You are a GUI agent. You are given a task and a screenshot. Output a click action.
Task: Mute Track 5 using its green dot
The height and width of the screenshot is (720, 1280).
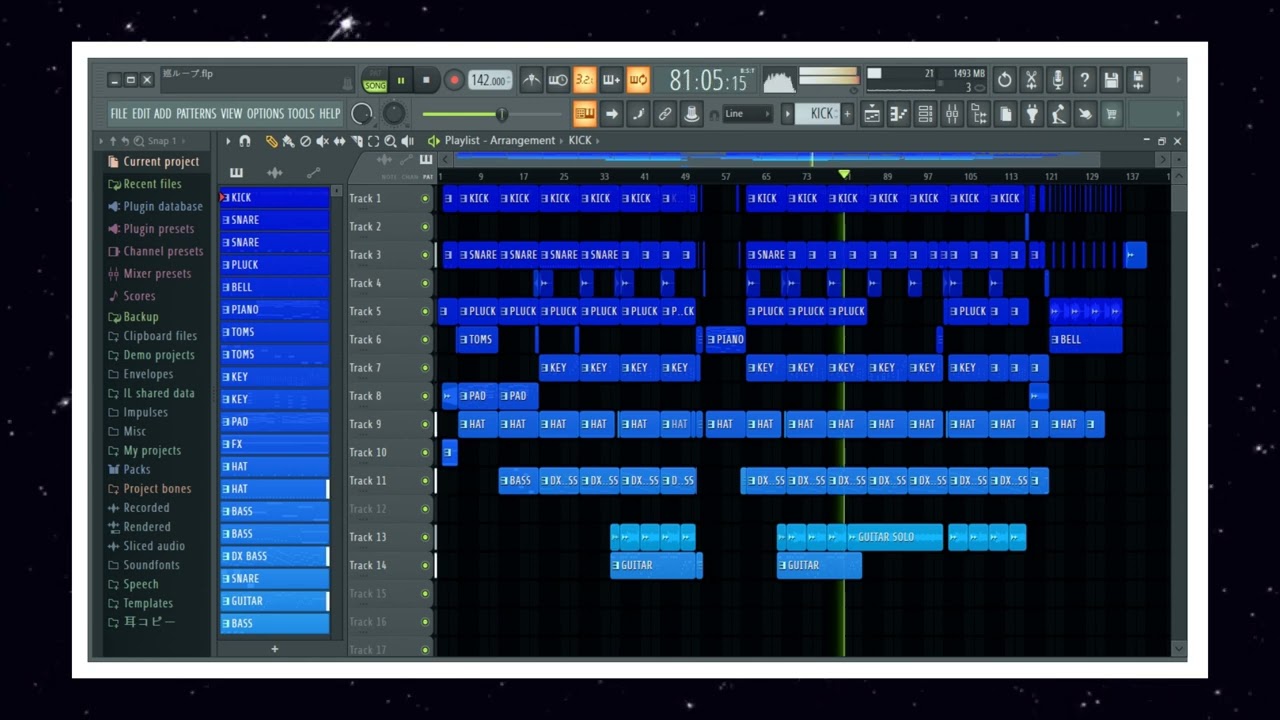point(425,311)
